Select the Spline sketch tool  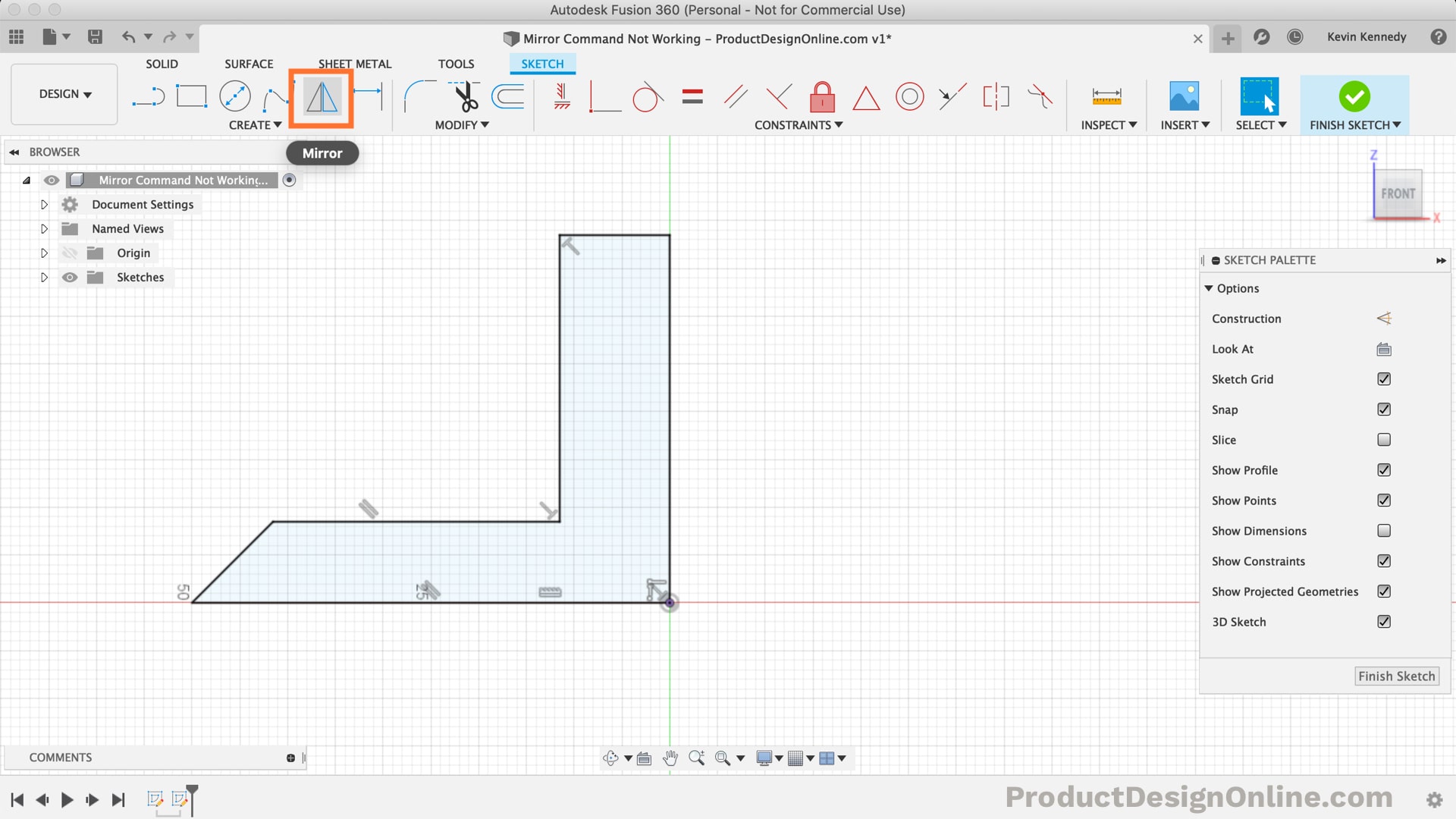pos(275,98)
